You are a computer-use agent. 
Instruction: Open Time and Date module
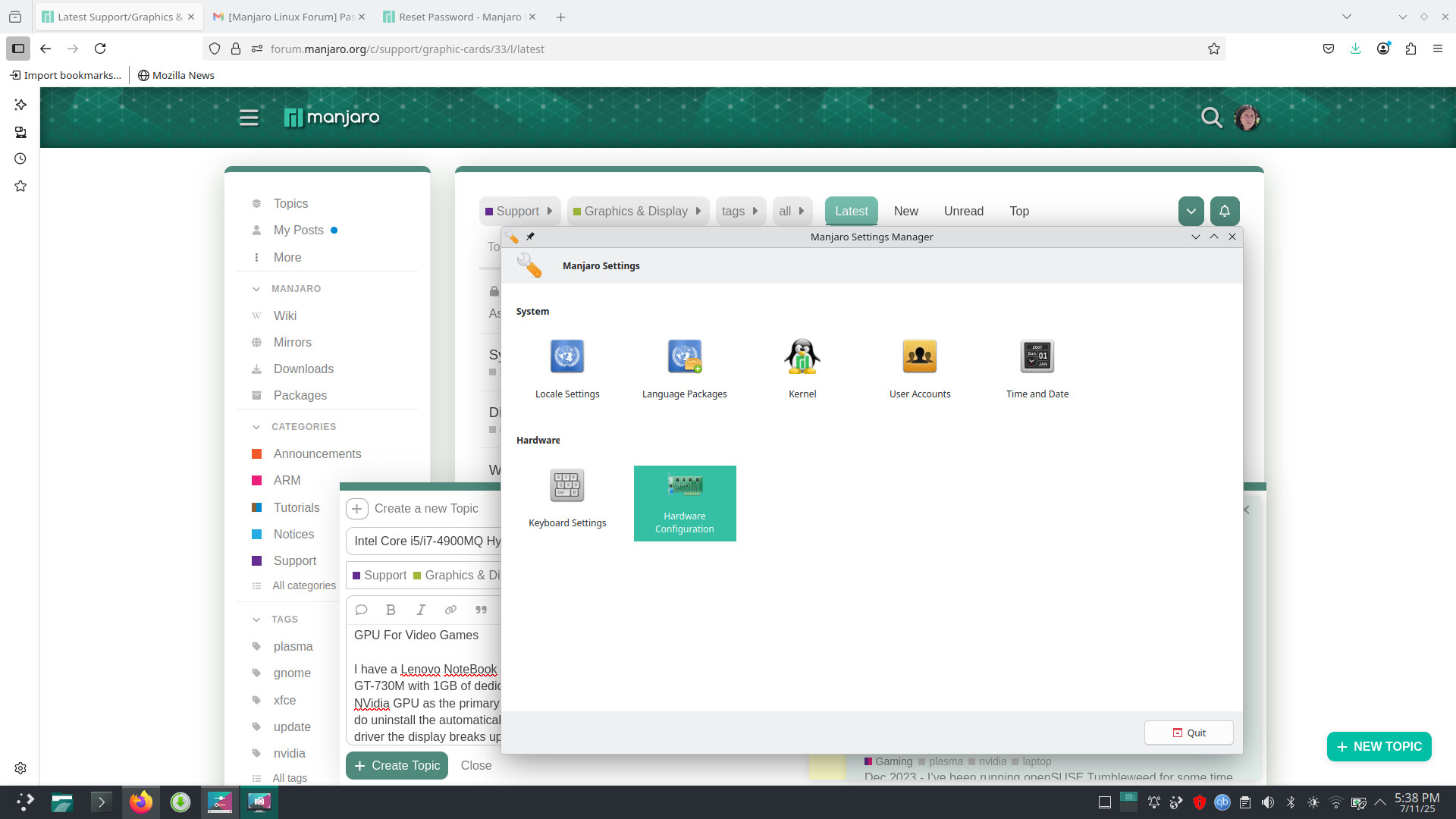(1037, 369)
